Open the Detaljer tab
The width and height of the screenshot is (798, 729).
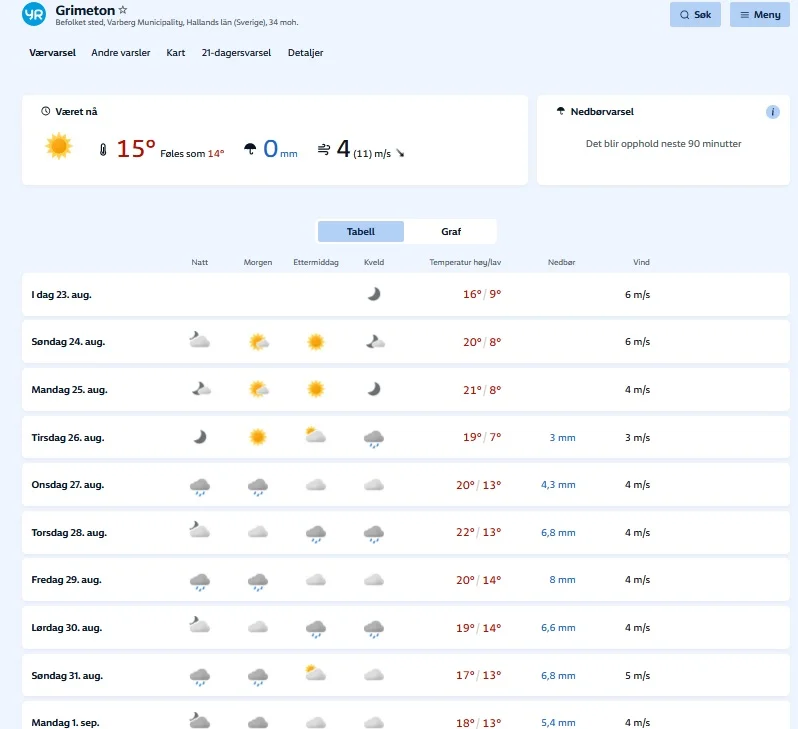(x=305, y=53)
